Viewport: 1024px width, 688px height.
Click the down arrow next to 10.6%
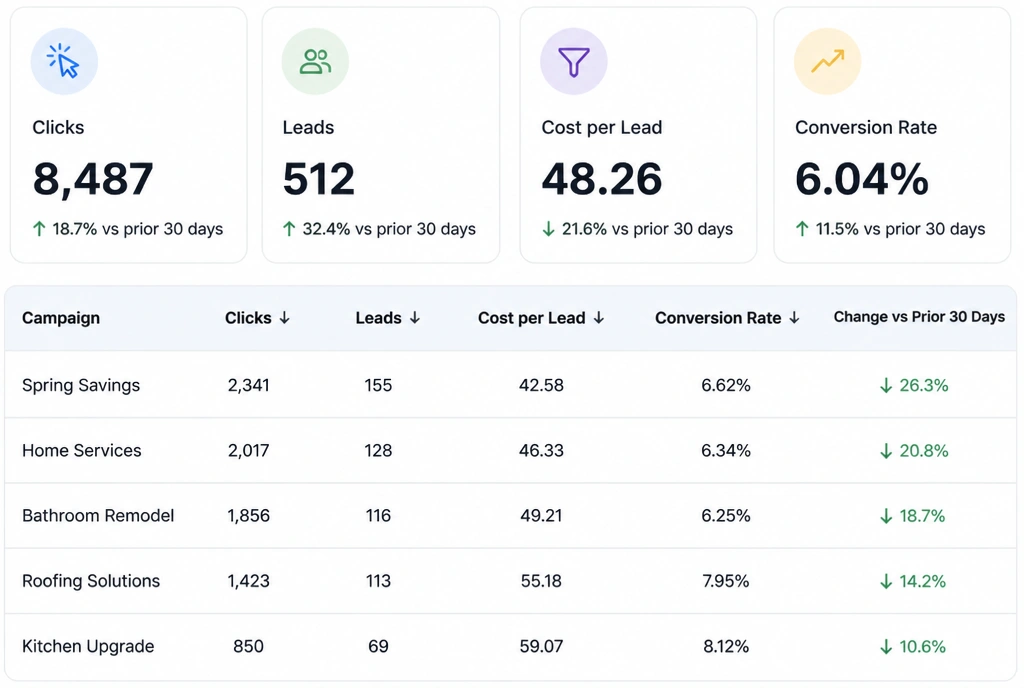pos(886,647)
